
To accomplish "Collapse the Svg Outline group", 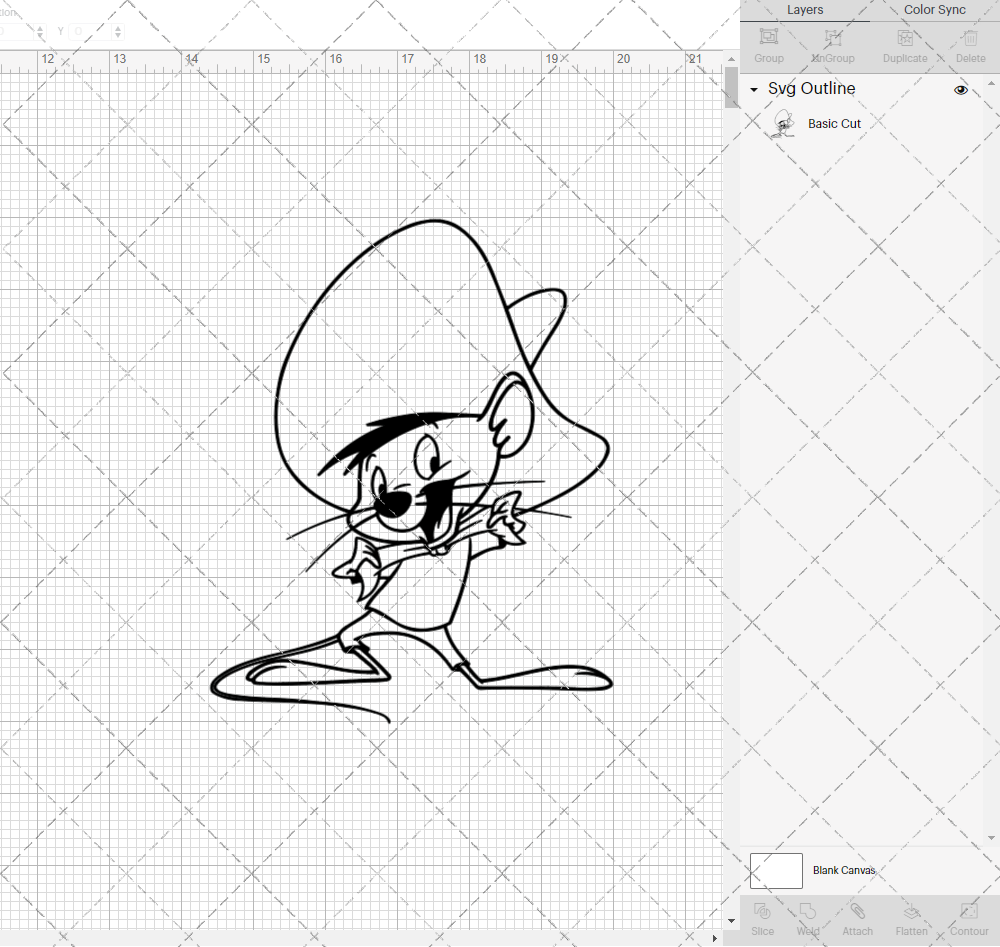I will click(x=753, y=89).
